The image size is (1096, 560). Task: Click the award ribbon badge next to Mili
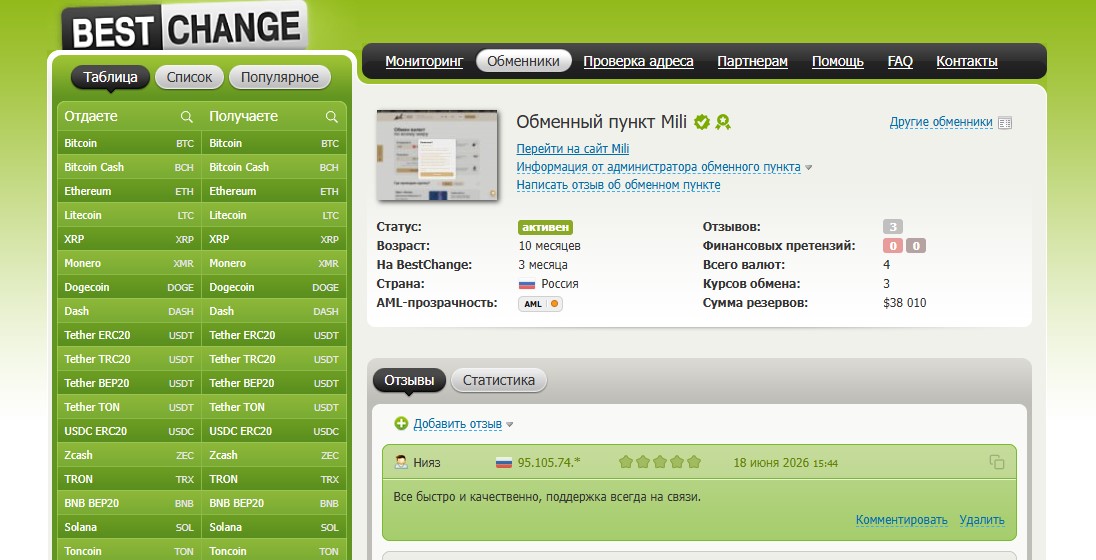723,122
